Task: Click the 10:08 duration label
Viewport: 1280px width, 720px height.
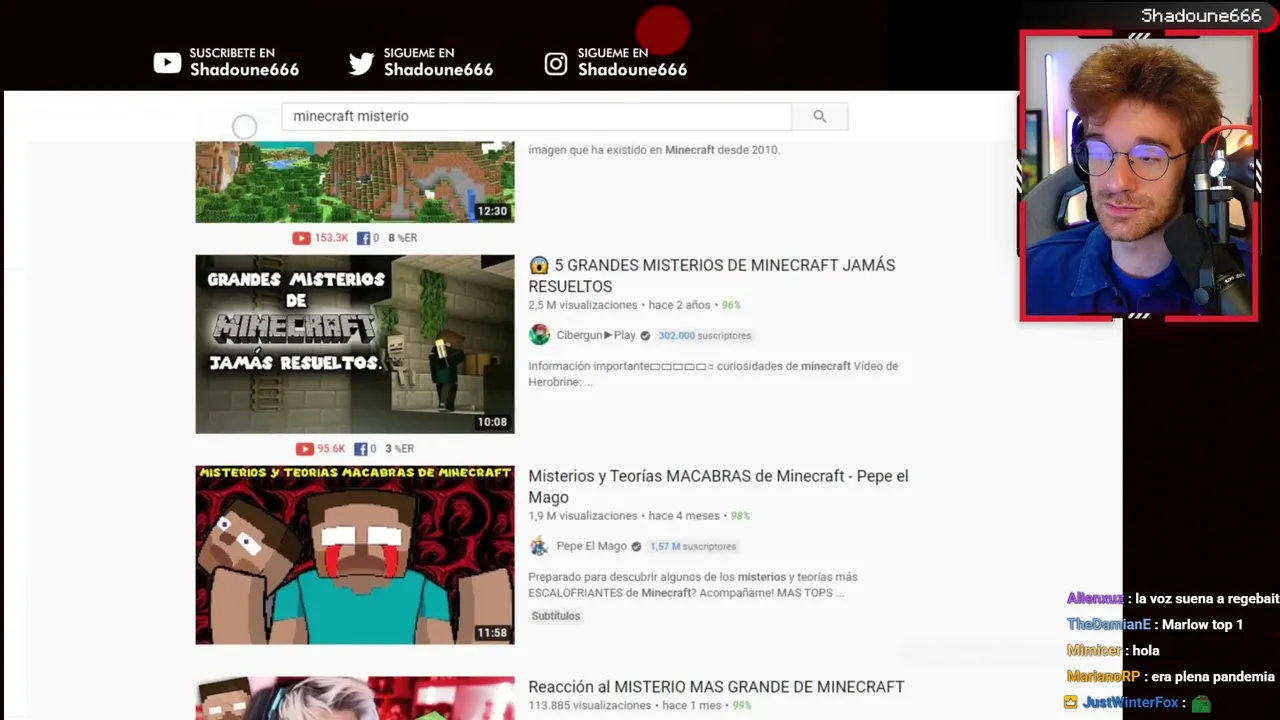Action: pyautogui.click(x=492, y=422)
